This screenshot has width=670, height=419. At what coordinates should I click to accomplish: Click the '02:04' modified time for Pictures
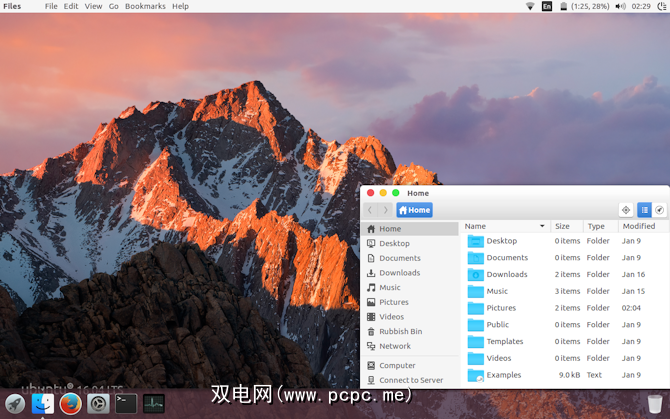point(631,308)
